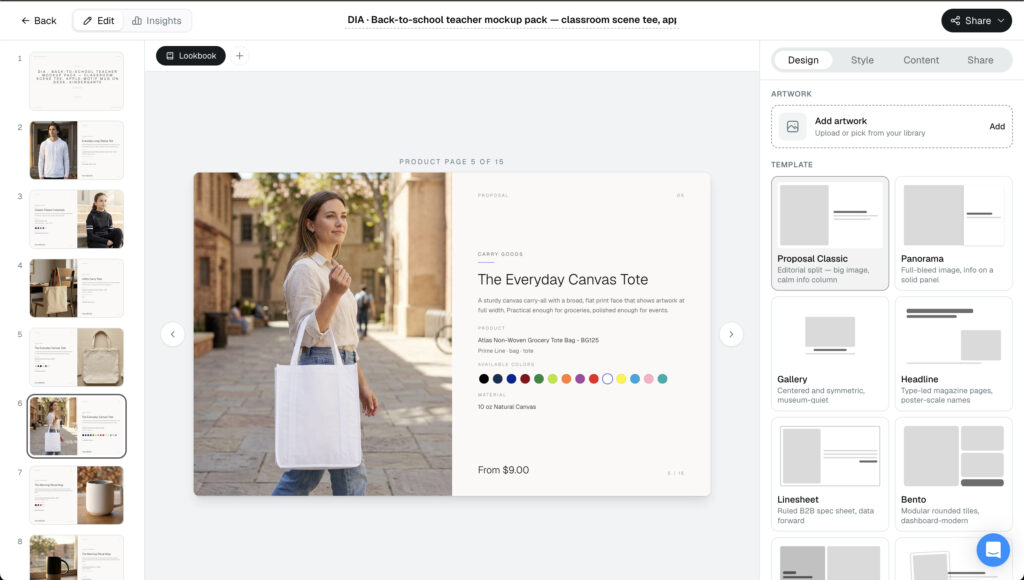Select slide 2 hoodie thumbnail
This screenshot has width=1024, height=580.
[x=76, y=150]
